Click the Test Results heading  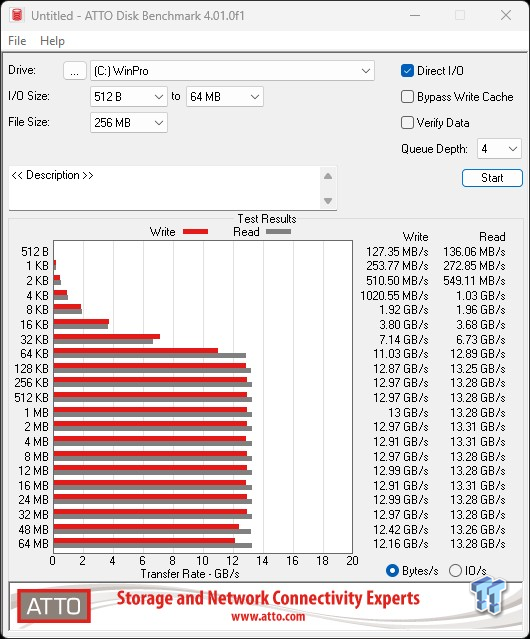[267, 219]
